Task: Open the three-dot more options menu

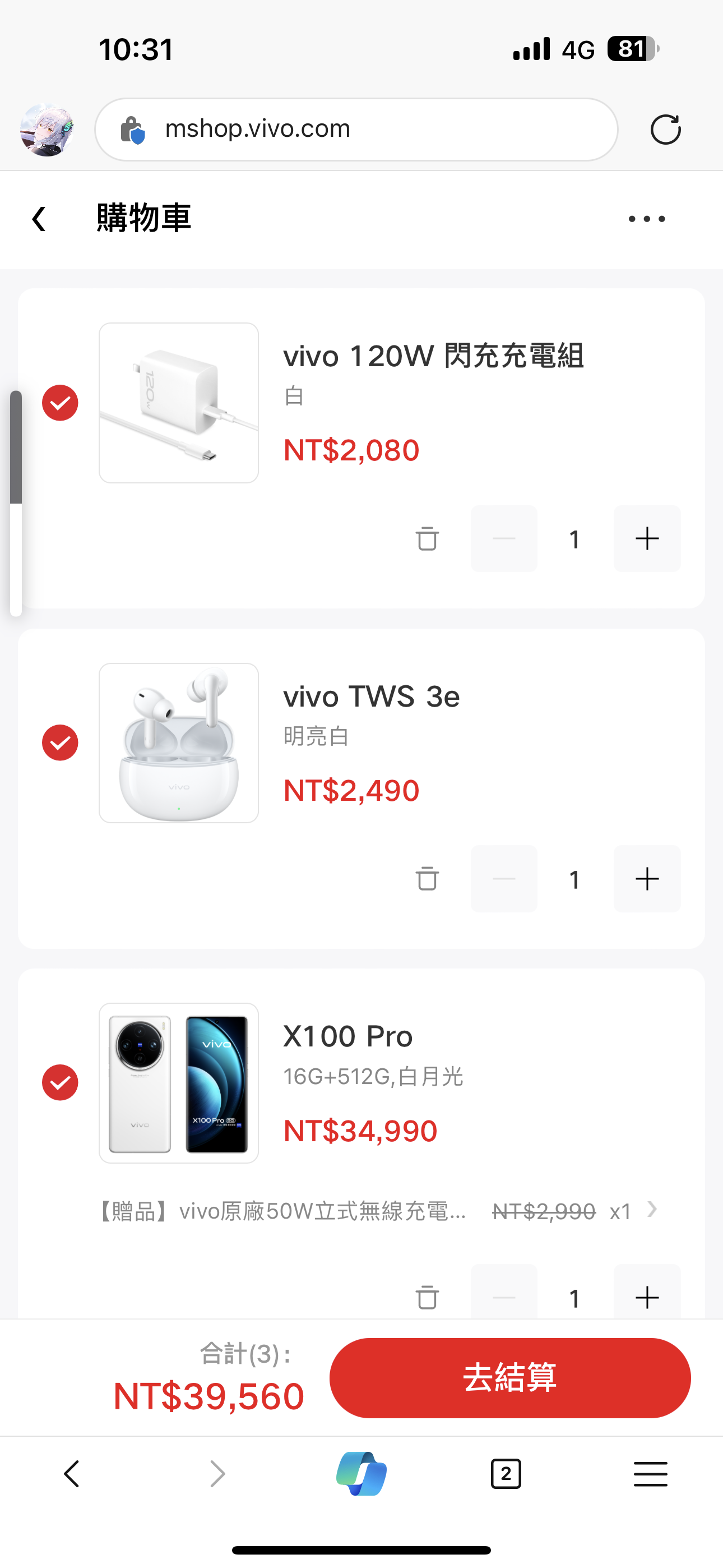Action: click(x=646, y=219)
